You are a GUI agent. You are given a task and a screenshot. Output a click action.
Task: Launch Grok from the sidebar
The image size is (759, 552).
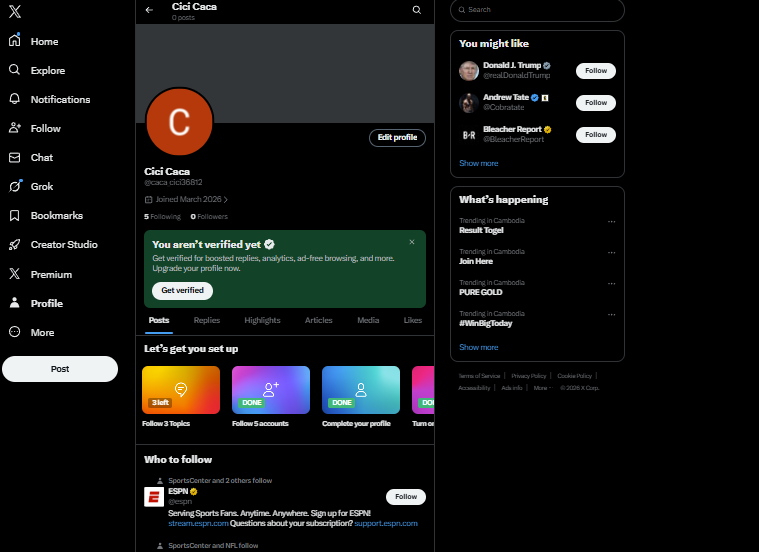click(30, 186)
